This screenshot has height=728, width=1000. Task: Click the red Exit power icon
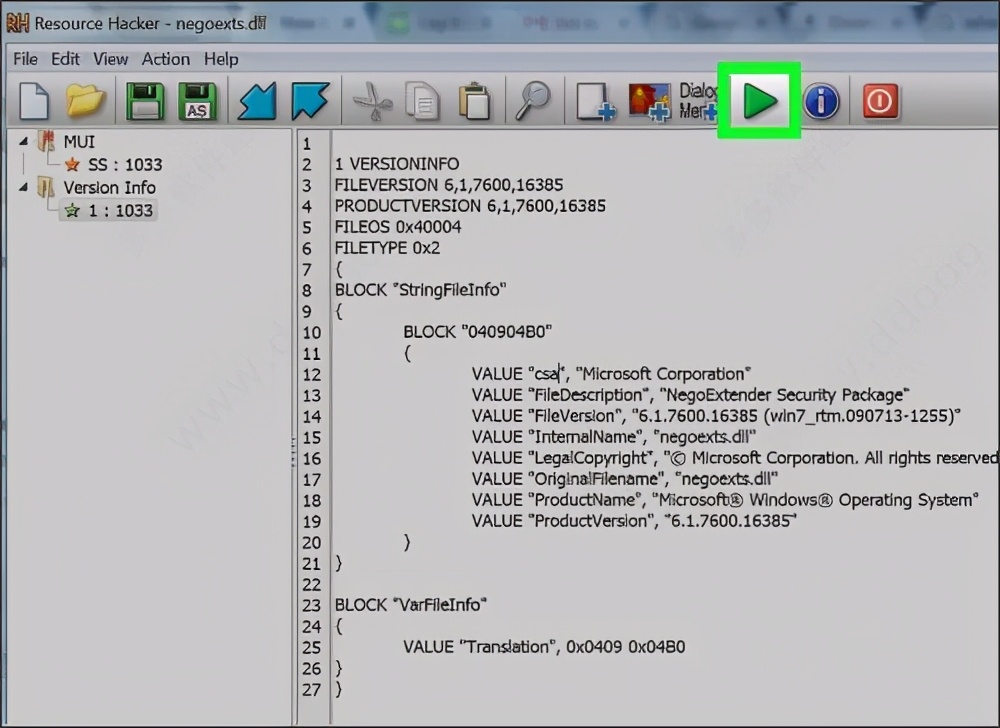click(x=879, y=100)
